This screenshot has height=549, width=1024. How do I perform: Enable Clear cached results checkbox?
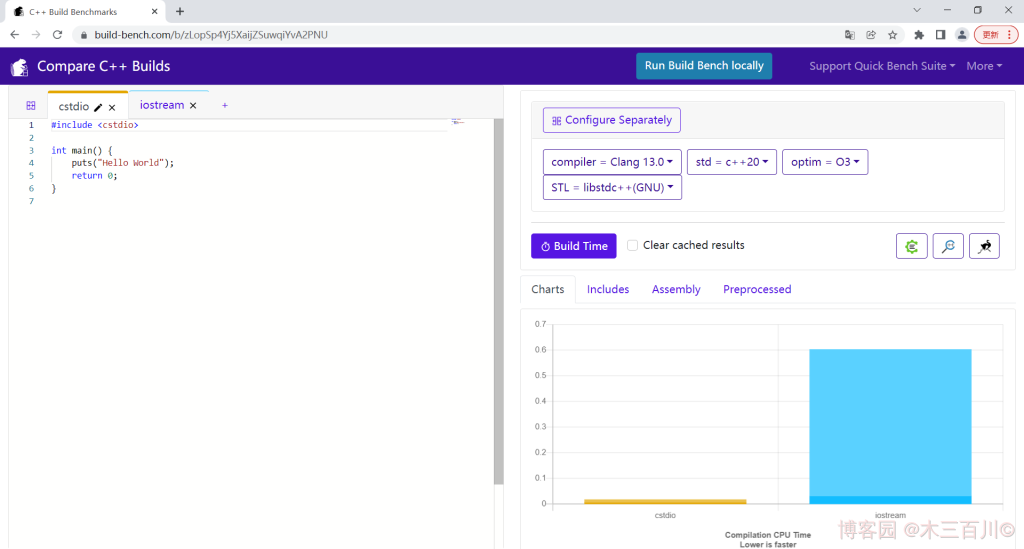pyautogui.click(x=632, y=245)
